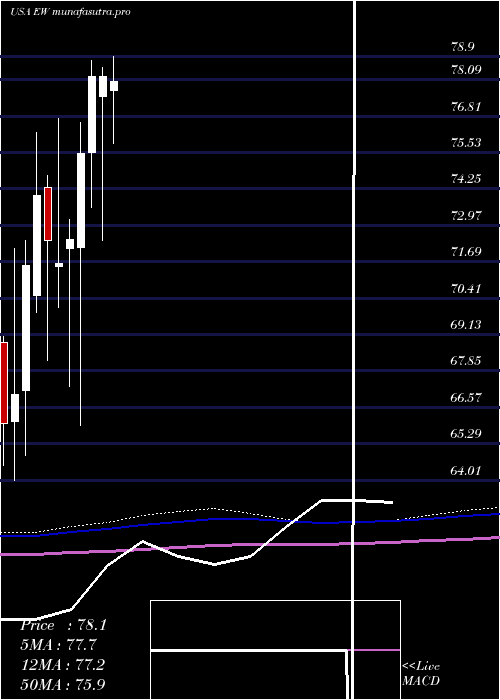Click the 65.29 price axis label
The height and width of the screenshot is (700, 500).
(x=467, y=433)
